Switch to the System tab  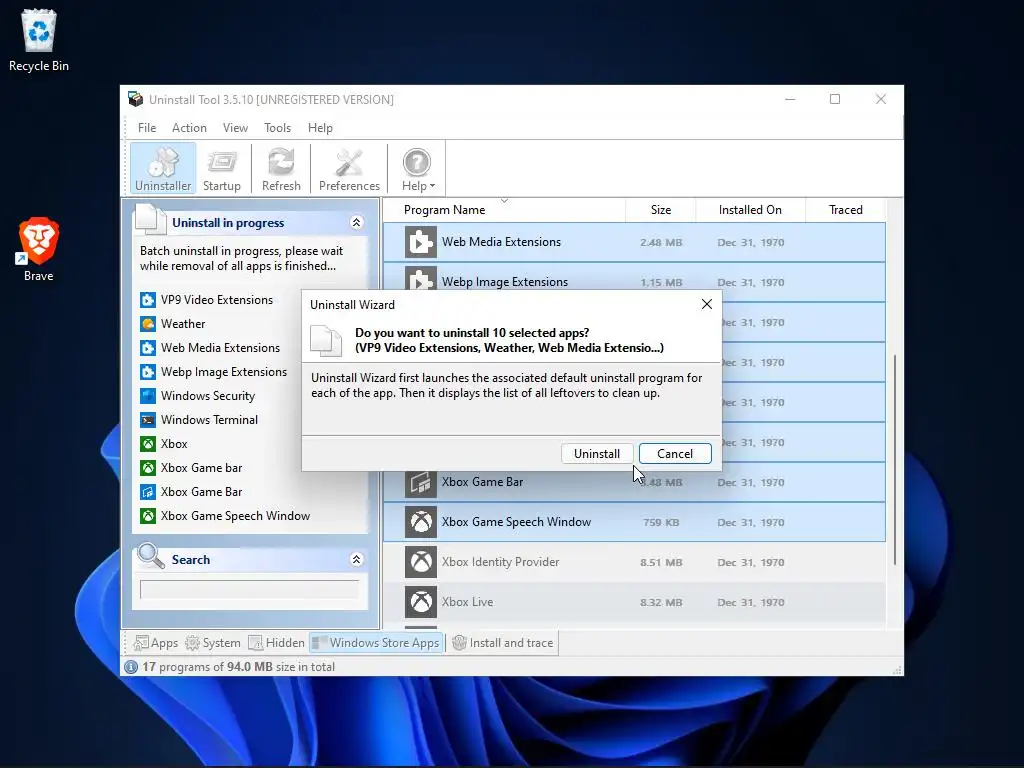point(213,643)
